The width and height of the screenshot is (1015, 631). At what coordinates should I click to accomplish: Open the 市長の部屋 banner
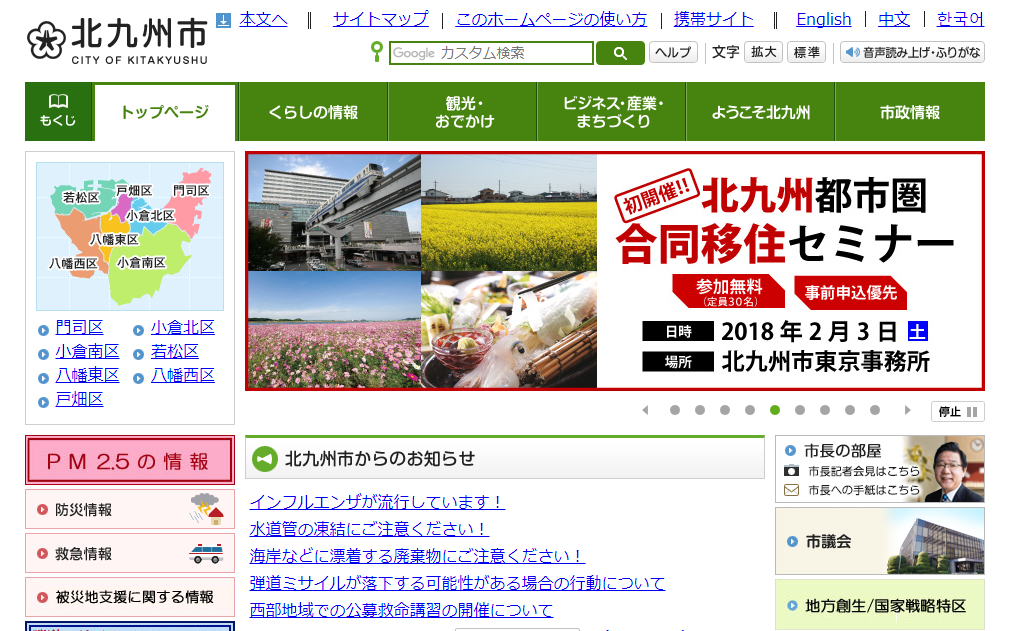(x=880, y=469)
